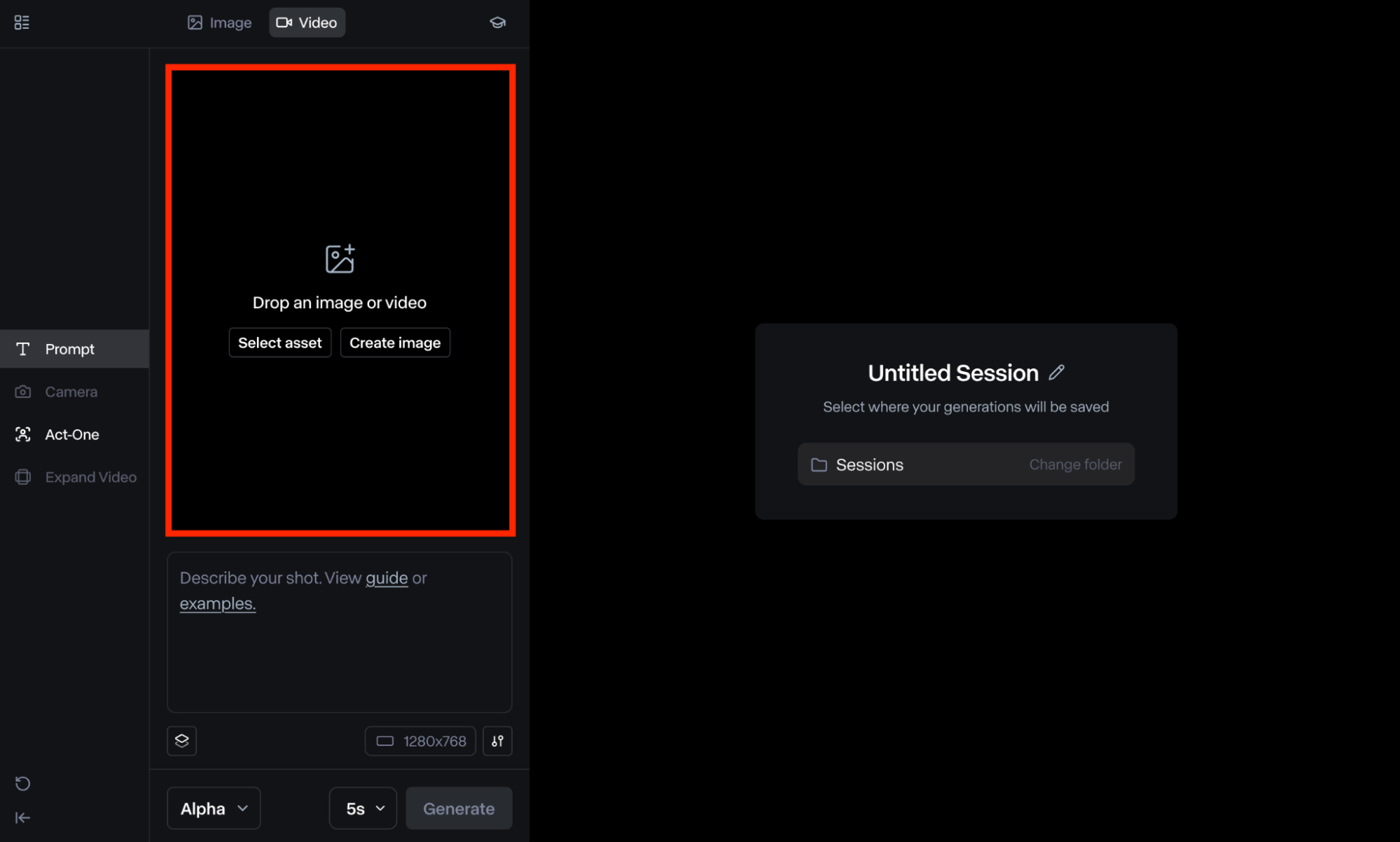This screenshot has height=842, width=1400.
Task: Click the layers presets icon below prompt
Action: (181, 741)
